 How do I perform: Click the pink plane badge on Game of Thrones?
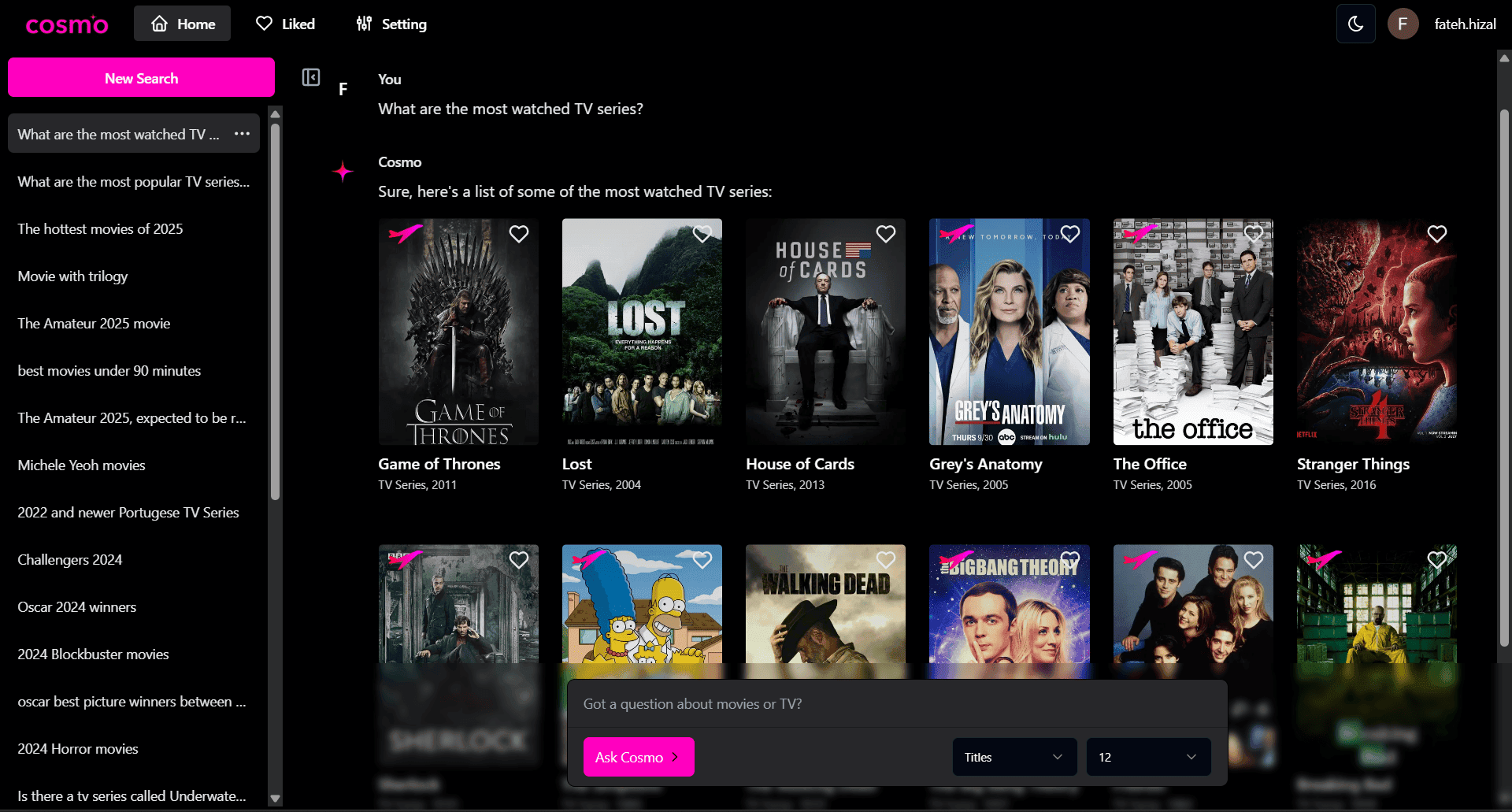(405, 233)
